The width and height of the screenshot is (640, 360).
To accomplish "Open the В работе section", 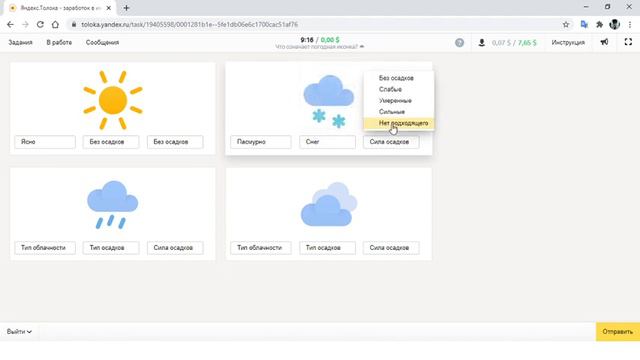I will coord(59,42).
